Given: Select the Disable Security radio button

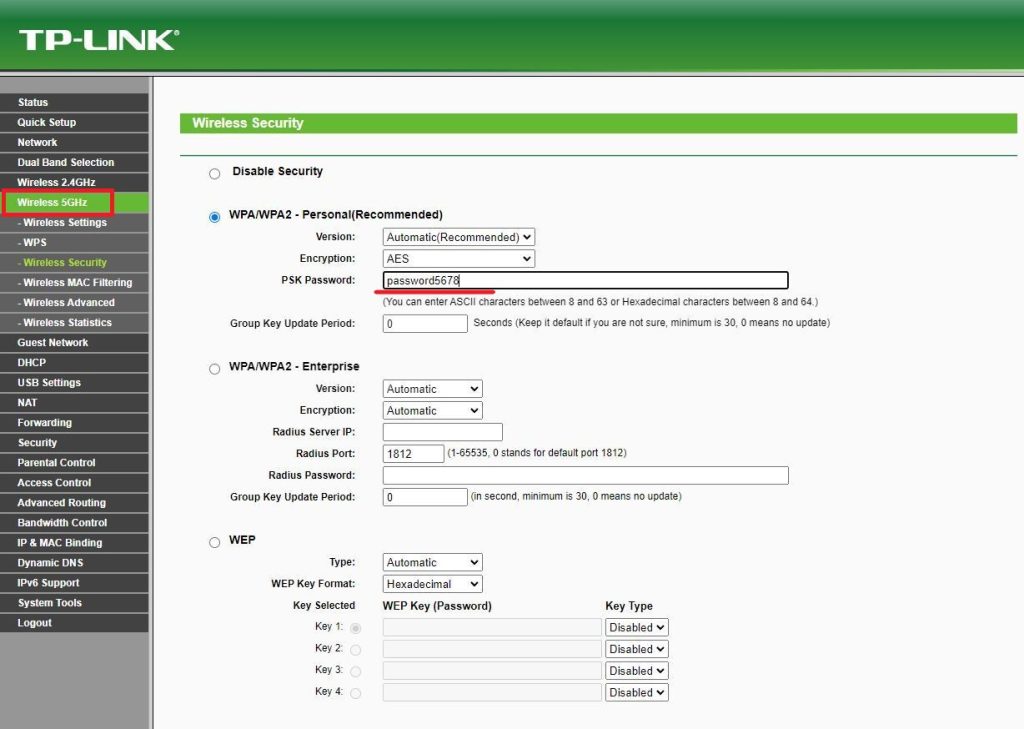Looking at the screenshot, I should pos(214,173).
